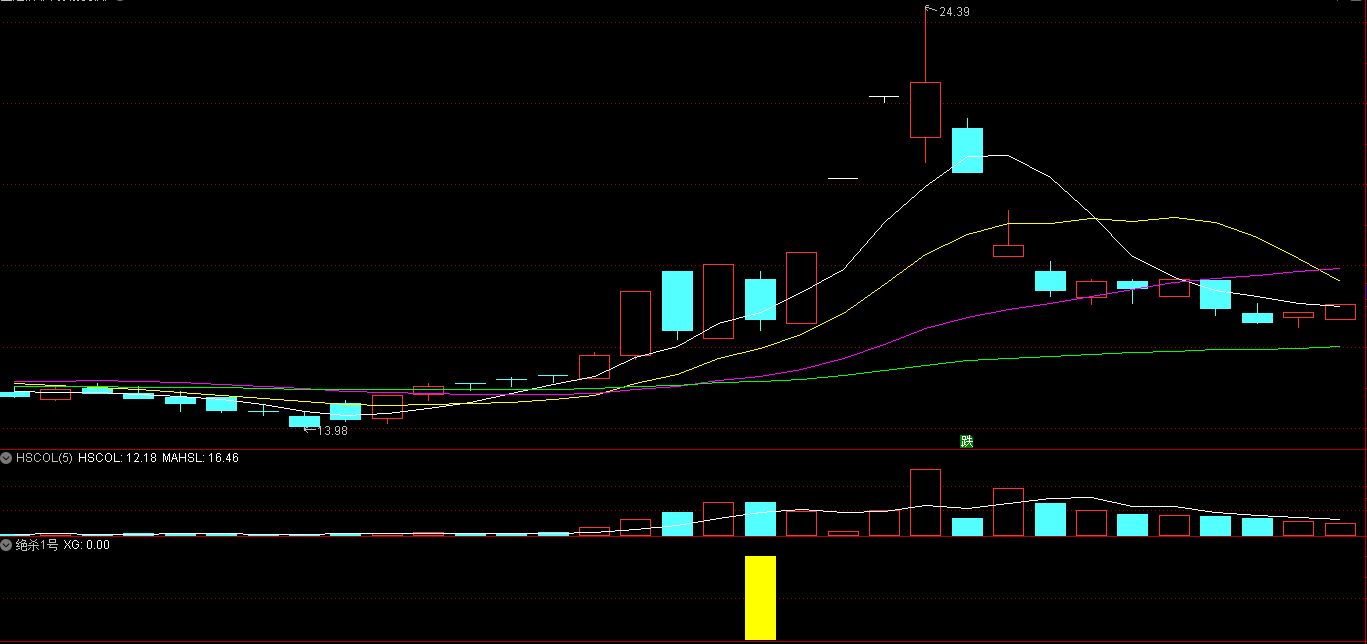Select the XG: 0.00 value text

pyautogui.click(x=87, y=546)
